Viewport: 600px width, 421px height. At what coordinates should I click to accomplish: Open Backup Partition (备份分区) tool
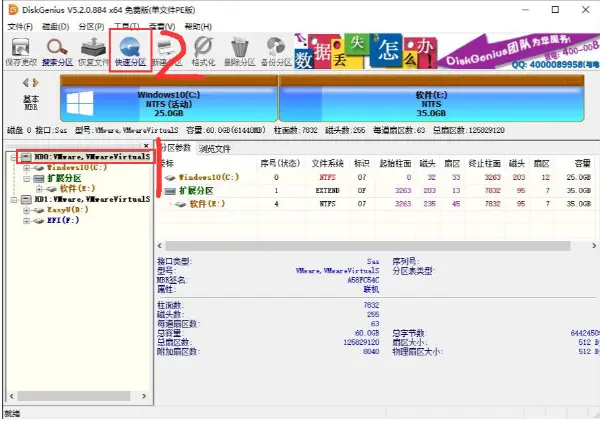[x=276, y=47]
